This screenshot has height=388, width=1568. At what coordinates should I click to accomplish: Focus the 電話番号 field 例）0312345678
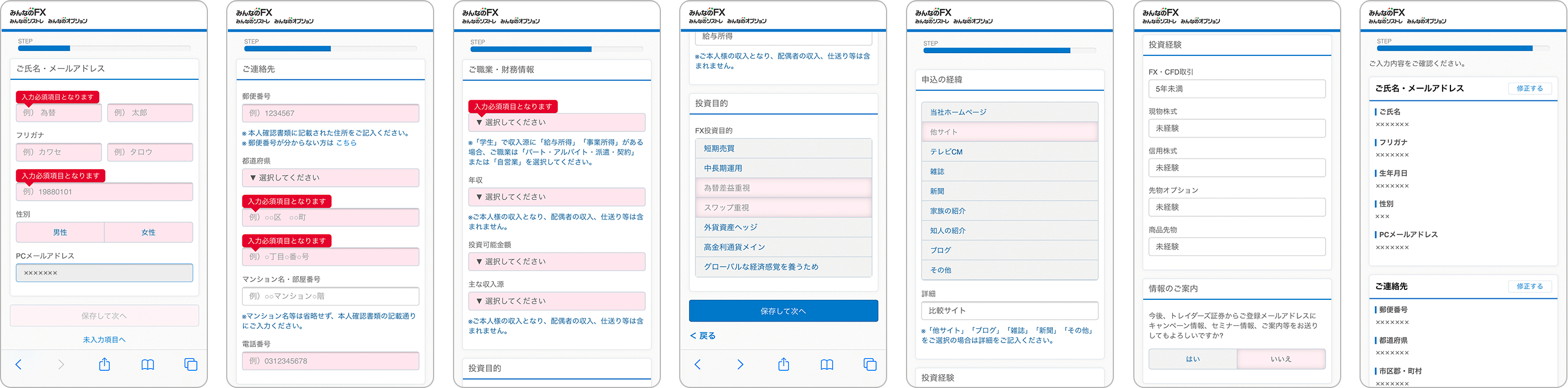click(x=330, y=361)
